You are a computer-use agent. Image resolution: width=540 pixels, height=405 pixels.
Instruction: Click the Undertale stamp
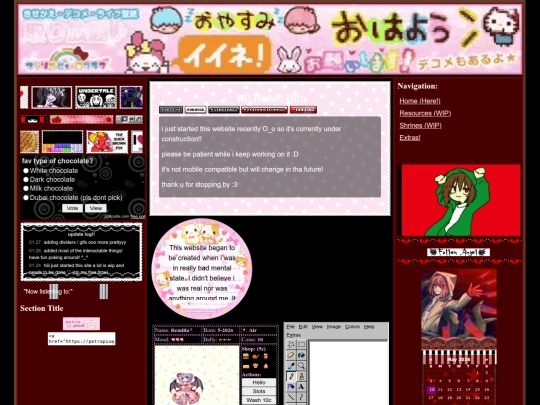coord(96,97)
